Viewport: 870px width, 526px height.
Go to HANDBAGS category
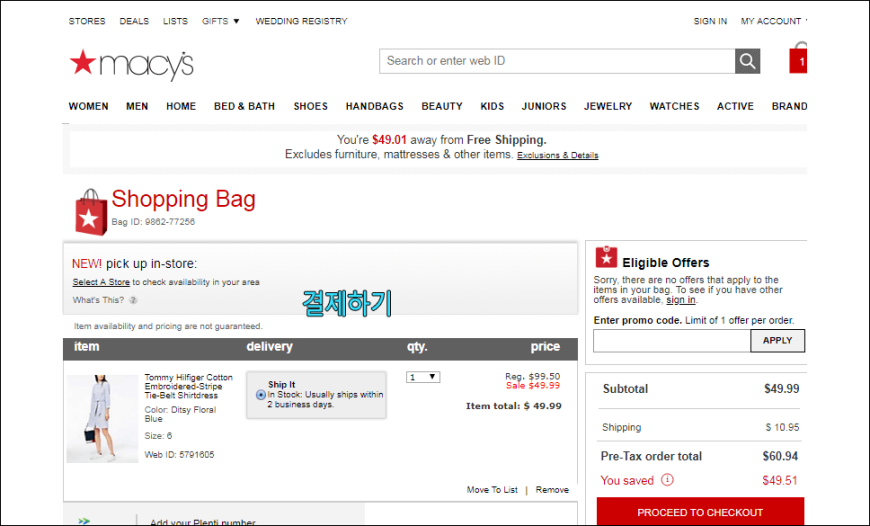[375, 106]
